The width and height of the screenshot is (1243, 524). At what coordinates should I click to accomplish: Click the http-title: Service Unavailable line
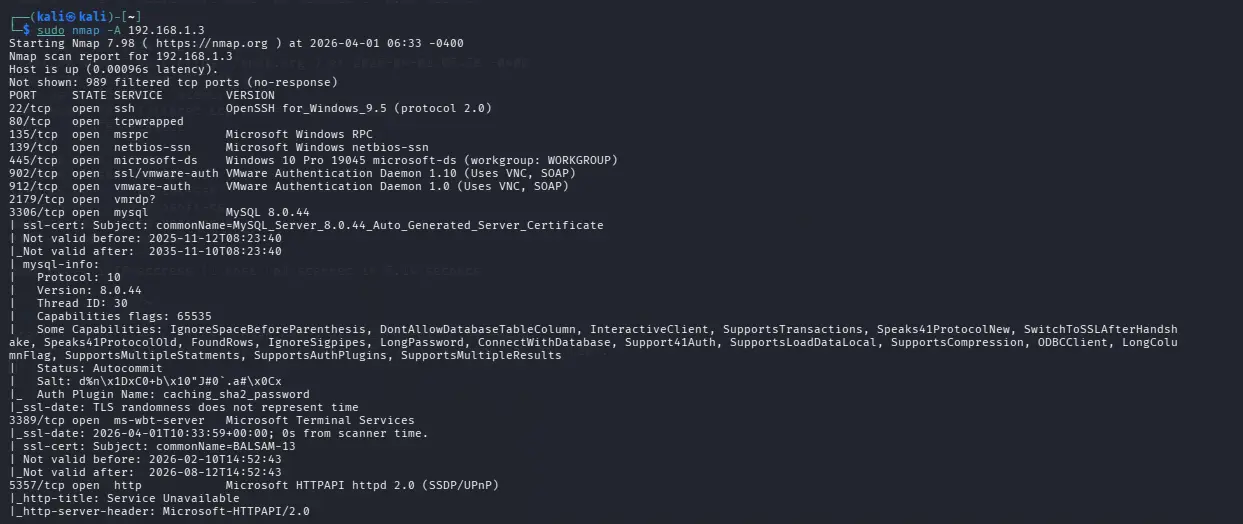127,498
